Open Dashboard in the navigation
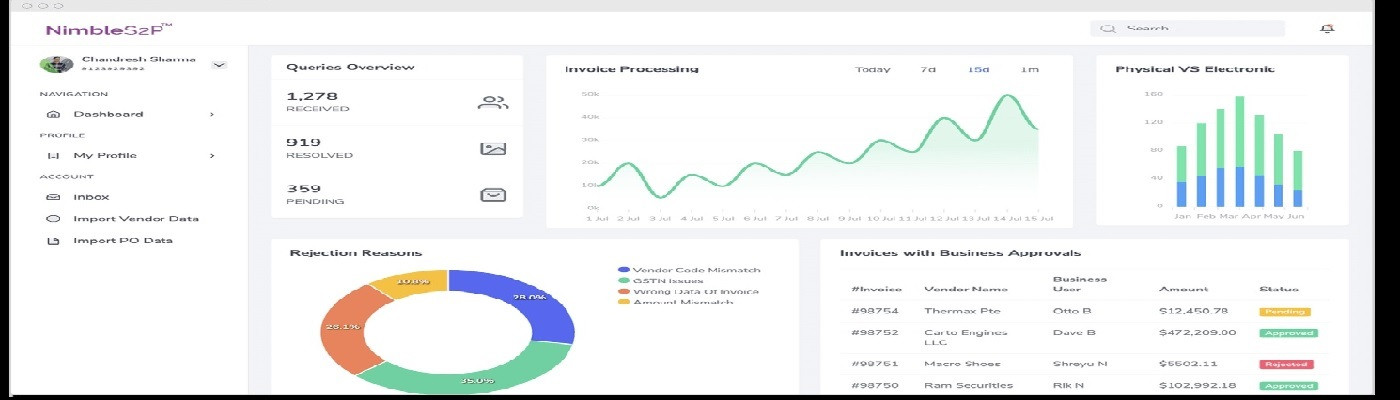This screenshot has width=1400, height=400. click(x=108, y=114)
